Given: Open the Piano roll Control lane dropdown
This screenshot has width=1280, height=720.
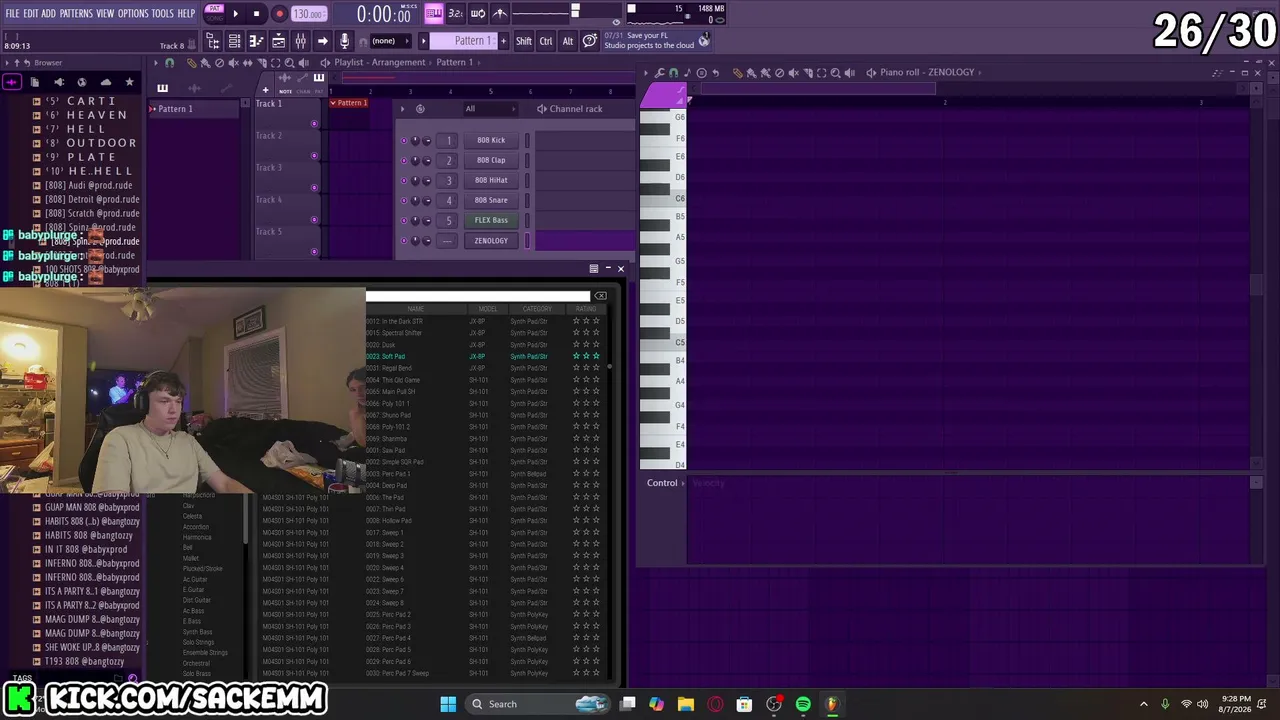Looking at the screenshot, I should pyautogui.click(x=667, y=483).
